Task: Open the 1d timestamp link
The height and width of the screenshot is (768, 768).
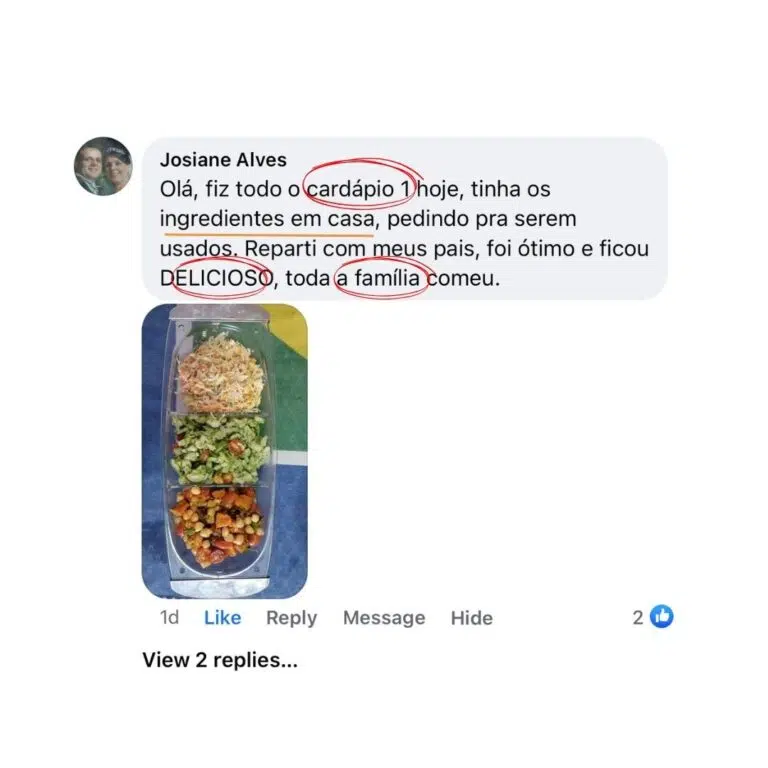Action: [x=169, y=618]
